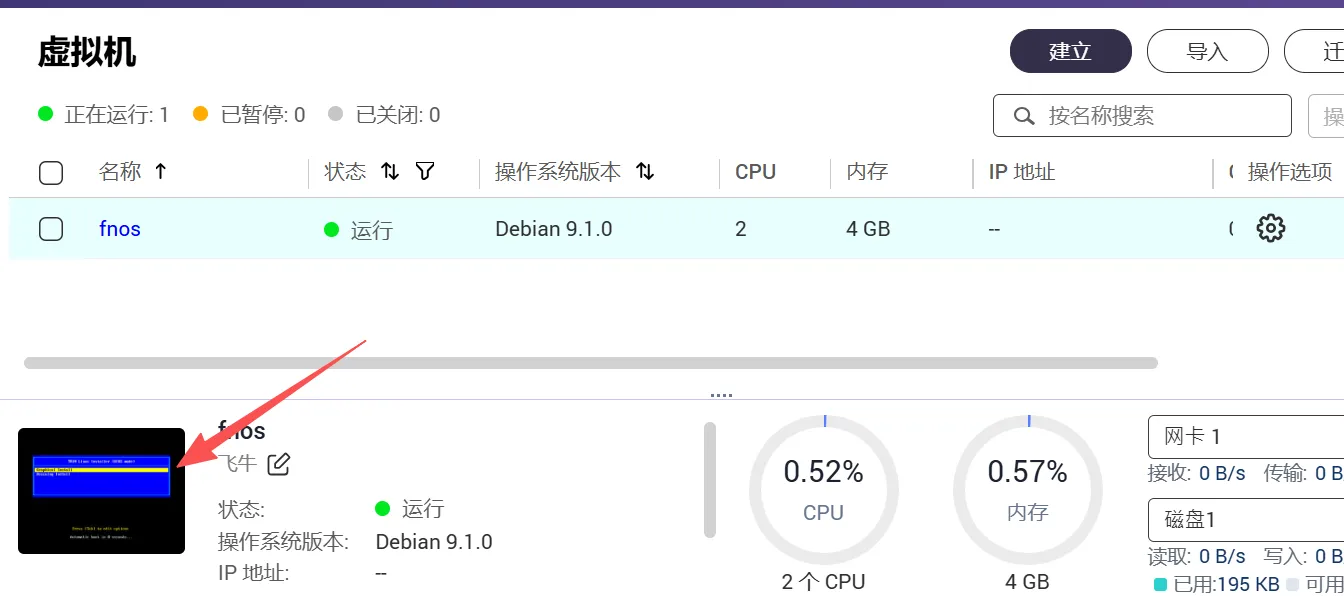Screen dimensions: 1344x597
Task: Open the 磁盘1 disk dropdown
Action: (x=1246, y=520)
